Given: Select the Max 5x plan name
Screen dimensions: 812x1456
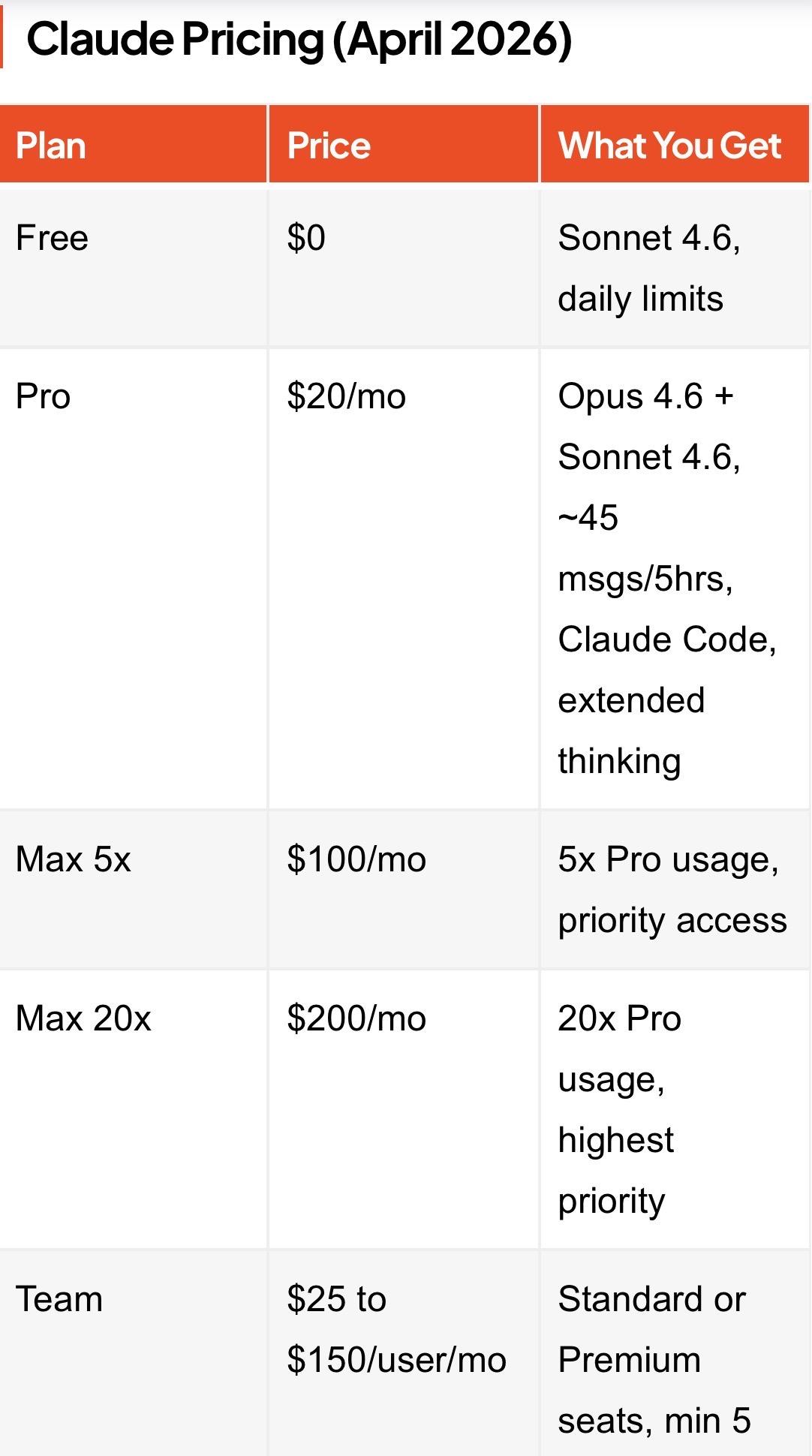Looking at the screenshot, I should (x=74, y=859).
